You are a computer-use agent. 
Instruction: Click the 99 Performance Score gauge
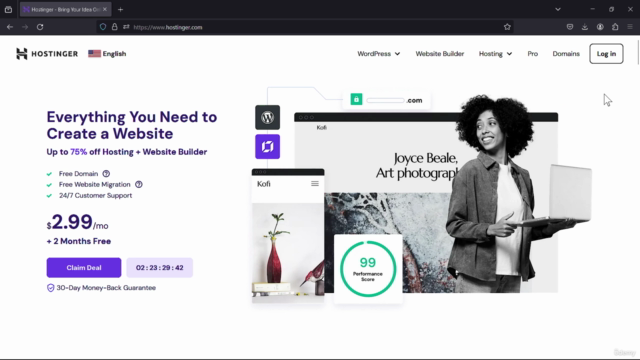click(x=368, y=269)
